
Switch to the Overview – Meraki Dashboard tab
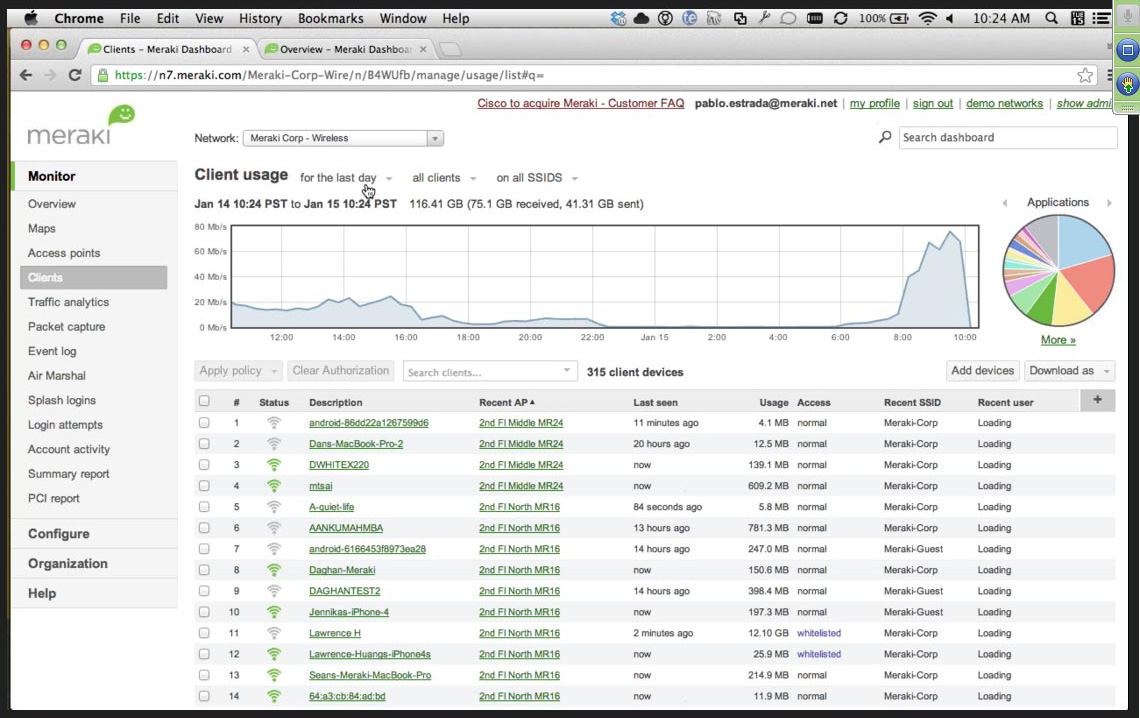pos(347,49)
